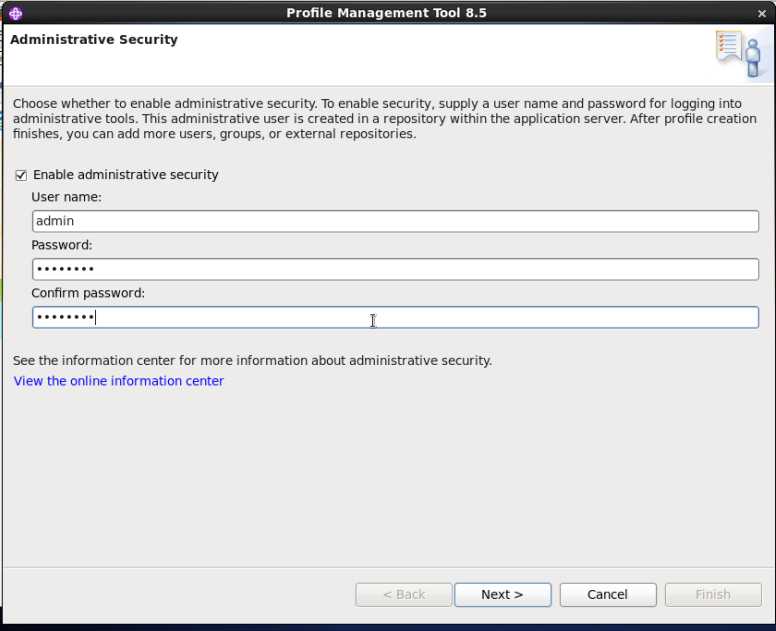Click the "Confirm password:" label

[x=88, y=293]
